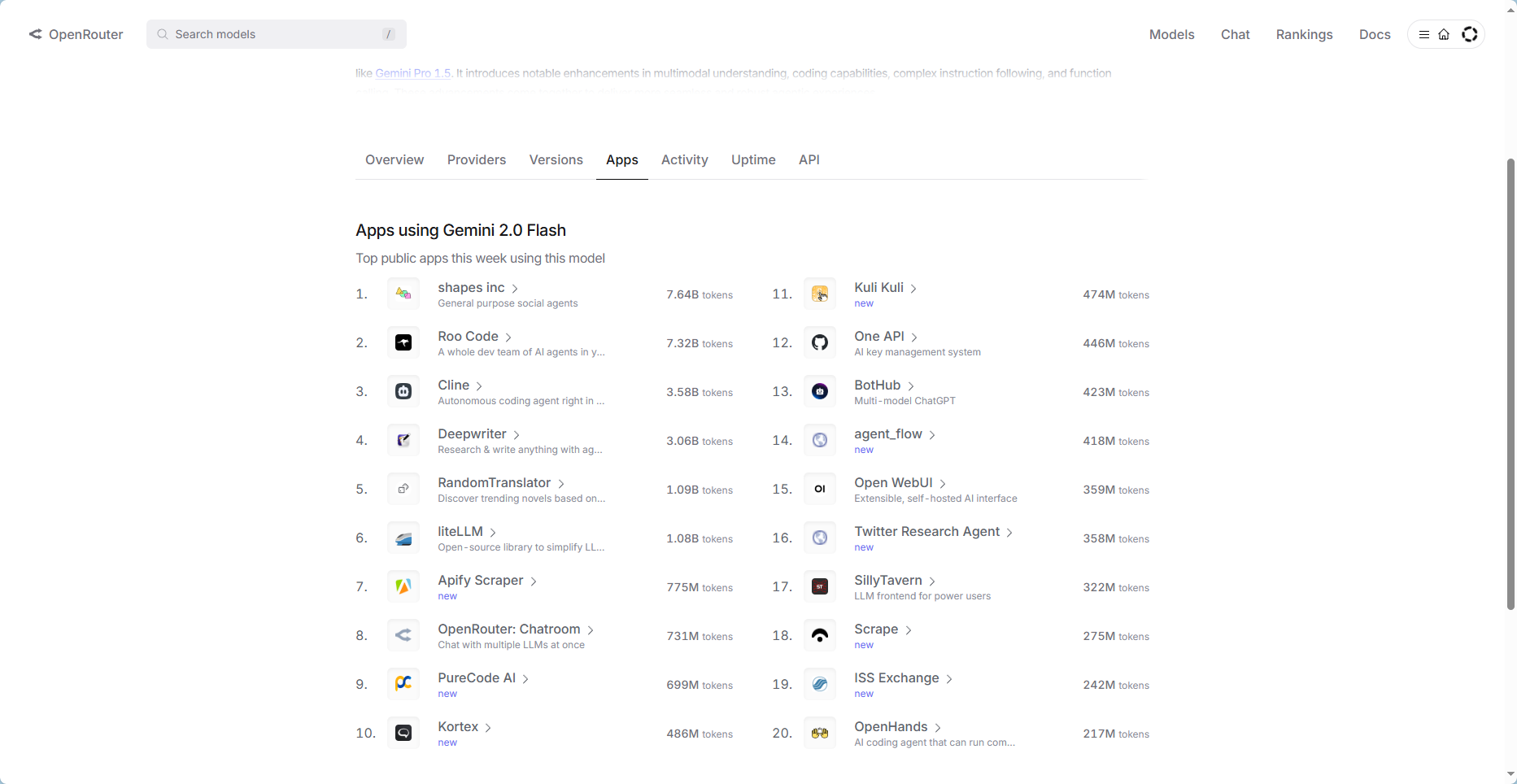Click the page vertical scrollbar thumb

coord(1510,384)
